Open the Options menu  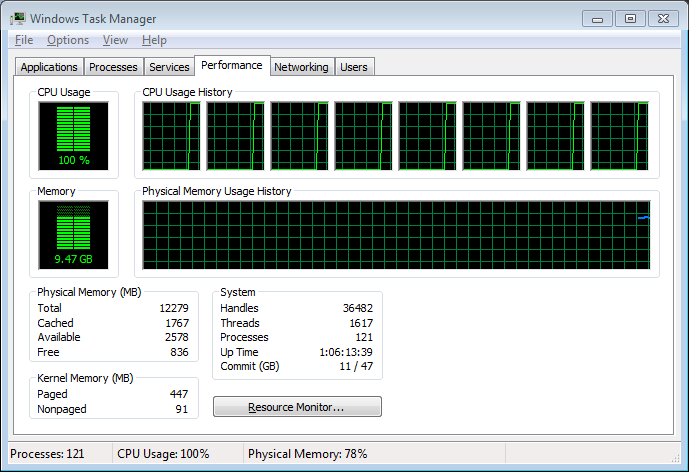coord(68,40)
